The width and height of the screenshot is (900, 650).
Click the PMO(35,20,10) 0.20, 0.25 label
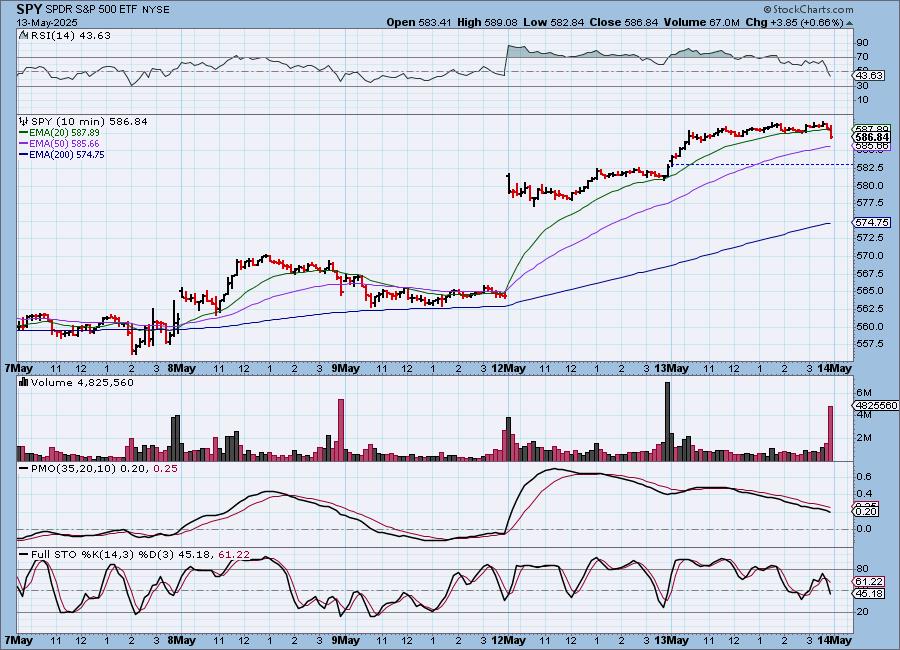[104, 469]
